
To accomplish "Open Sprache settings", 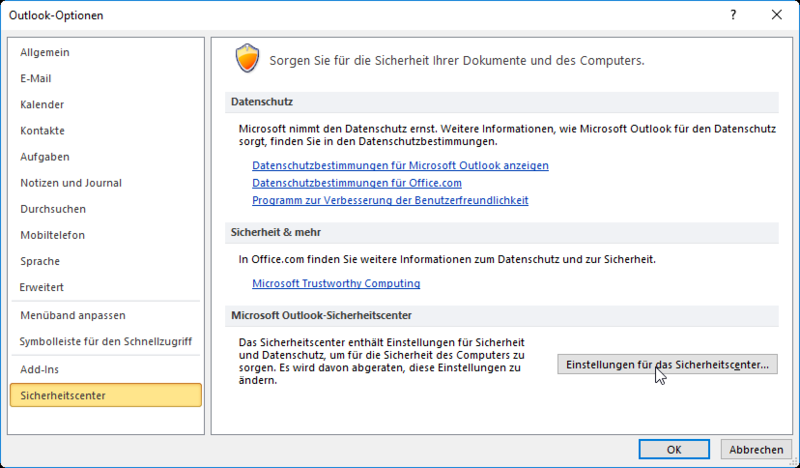I will tap(40, 261).
